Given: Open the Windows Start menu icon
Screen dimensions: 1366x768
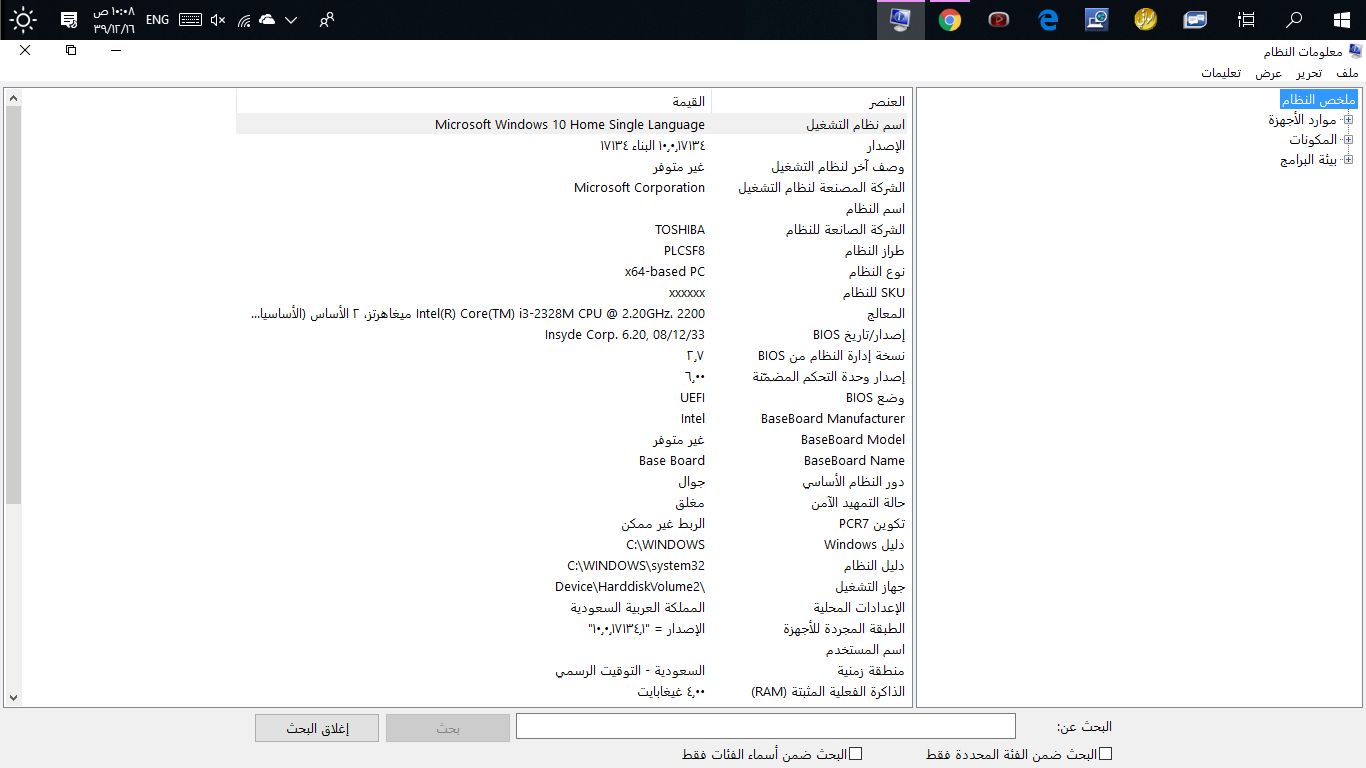Looking at the screenshot, I should 1342,19.
